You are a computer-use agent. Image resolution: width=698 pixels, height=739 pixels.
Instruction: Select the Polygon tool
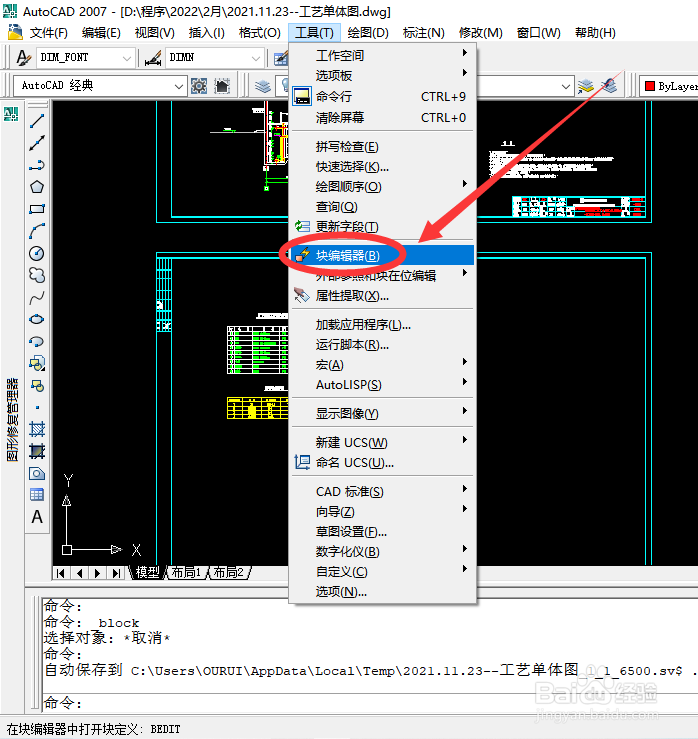(37, 187)
